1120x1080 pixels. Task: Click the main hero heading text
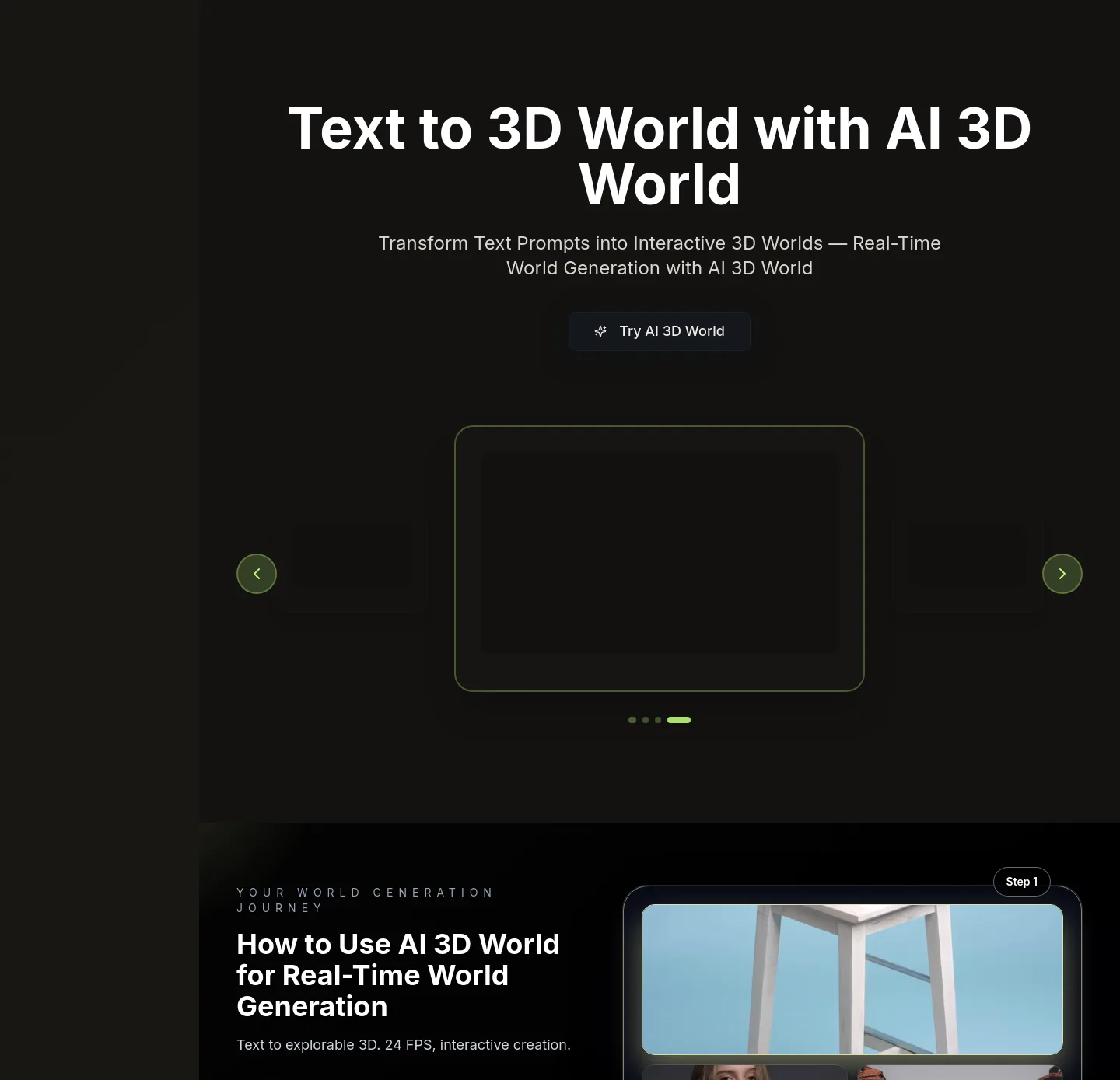[x=660, y=156]
